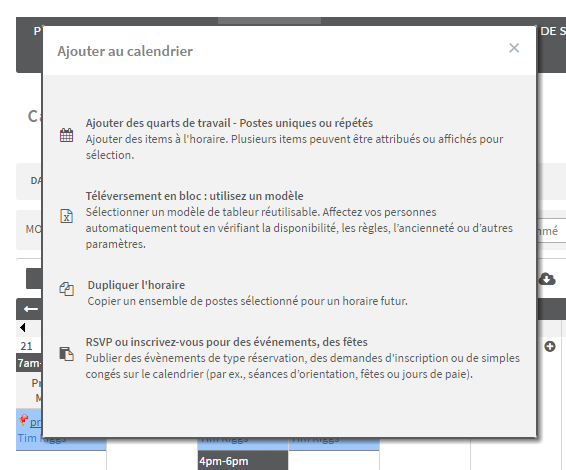Screen dimensions: 566x470
Task: Click the red pushpin icon
Action: pyautogui.click(x=23, y=419)
